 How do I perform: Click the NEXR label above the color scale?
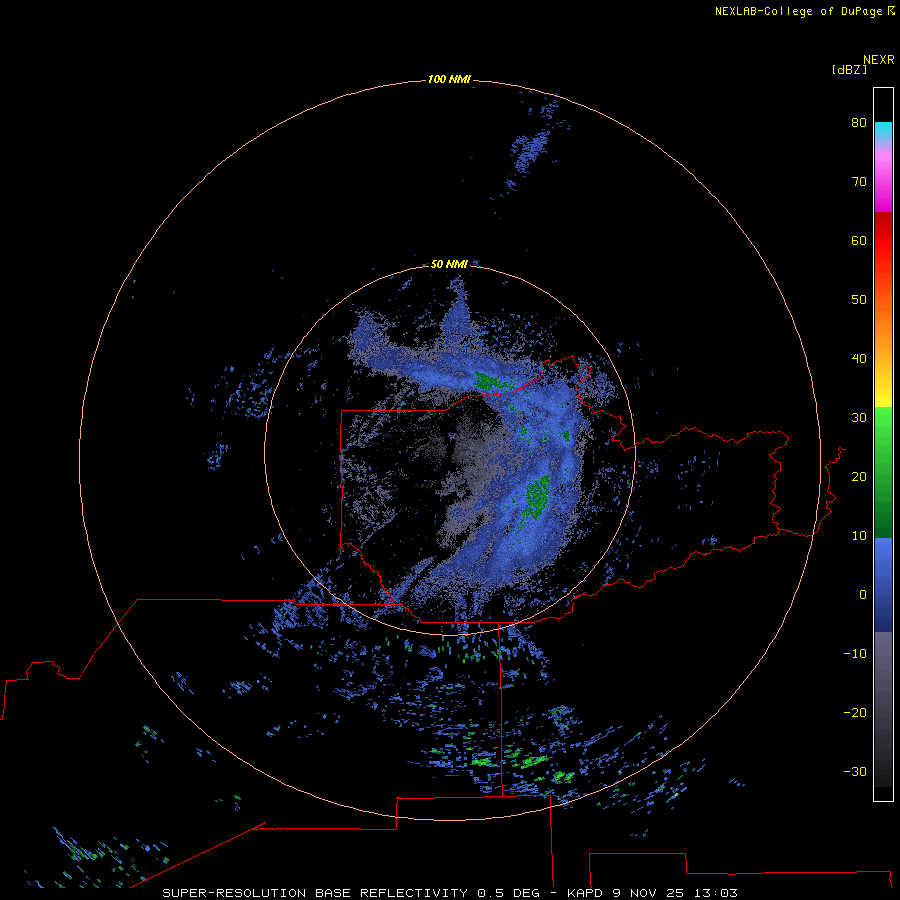(x=879, y=60)
